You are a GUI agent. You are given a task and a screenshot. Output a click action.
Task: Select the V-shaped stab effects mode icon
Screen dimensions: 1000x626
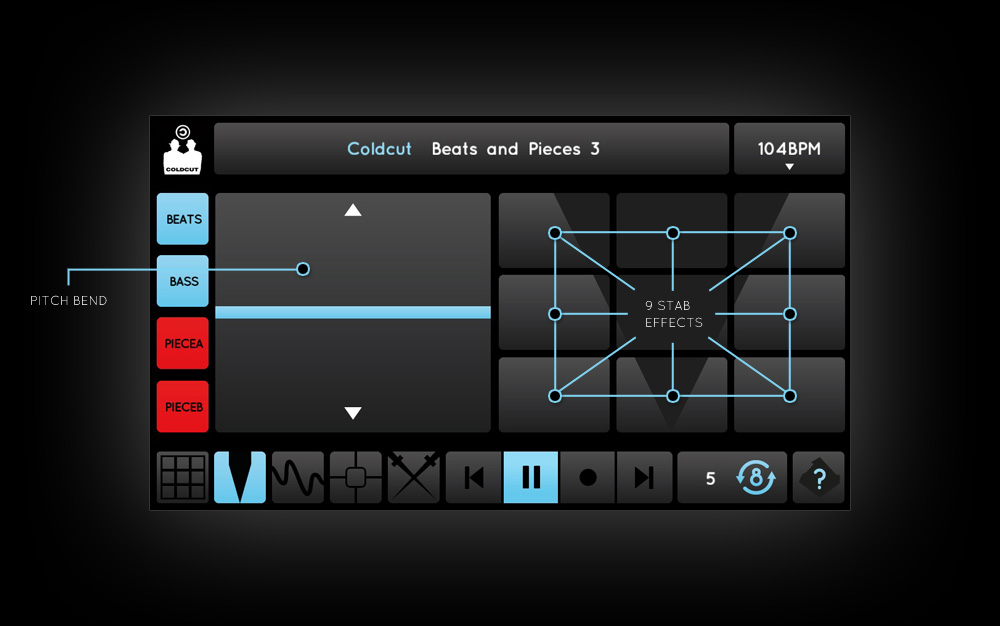(x=240, y=477)
